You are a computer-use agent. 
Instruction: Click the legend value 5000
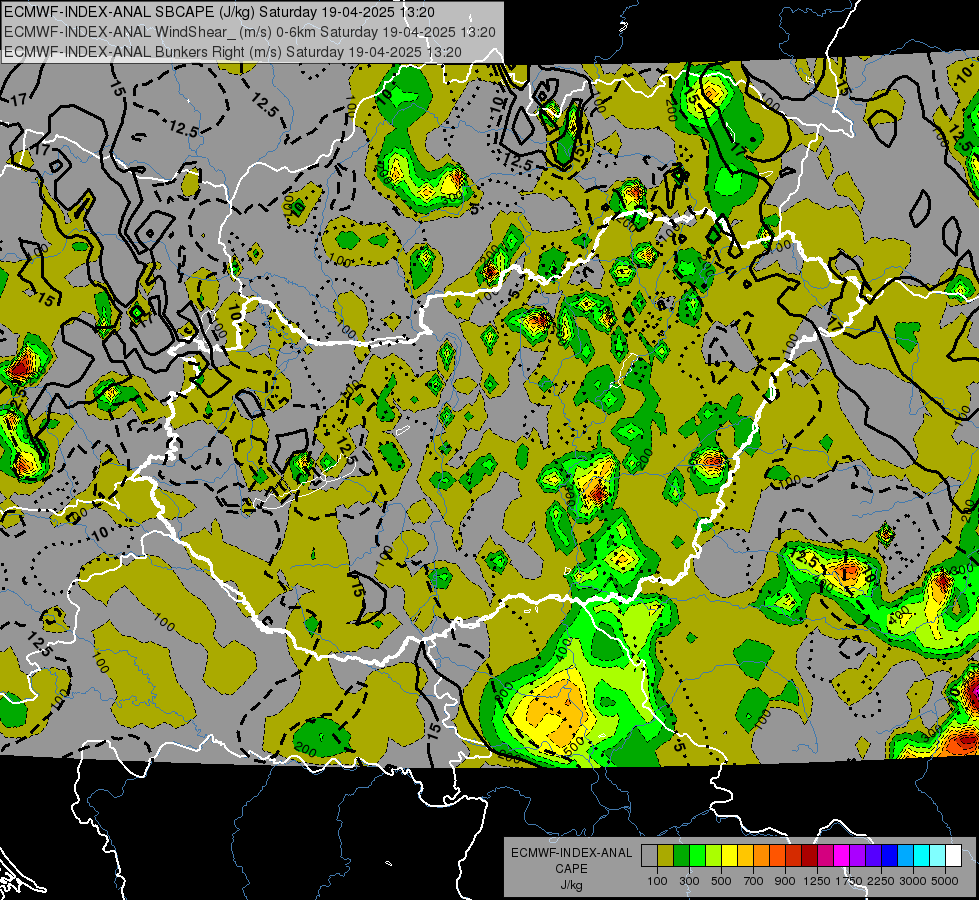(x=945, y=881)
